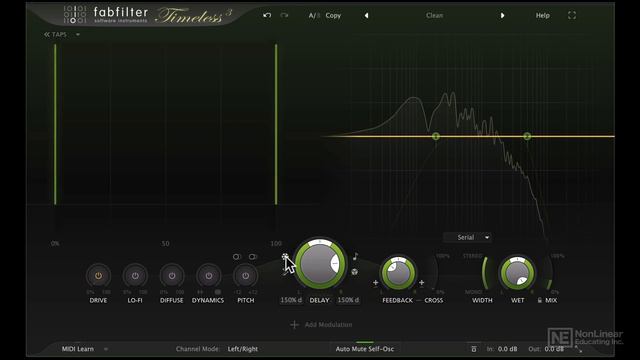The height and width of the screenshot is (360, 640).
Task: Click the plus icon right of Feedback knob
Action: point(421,282)
